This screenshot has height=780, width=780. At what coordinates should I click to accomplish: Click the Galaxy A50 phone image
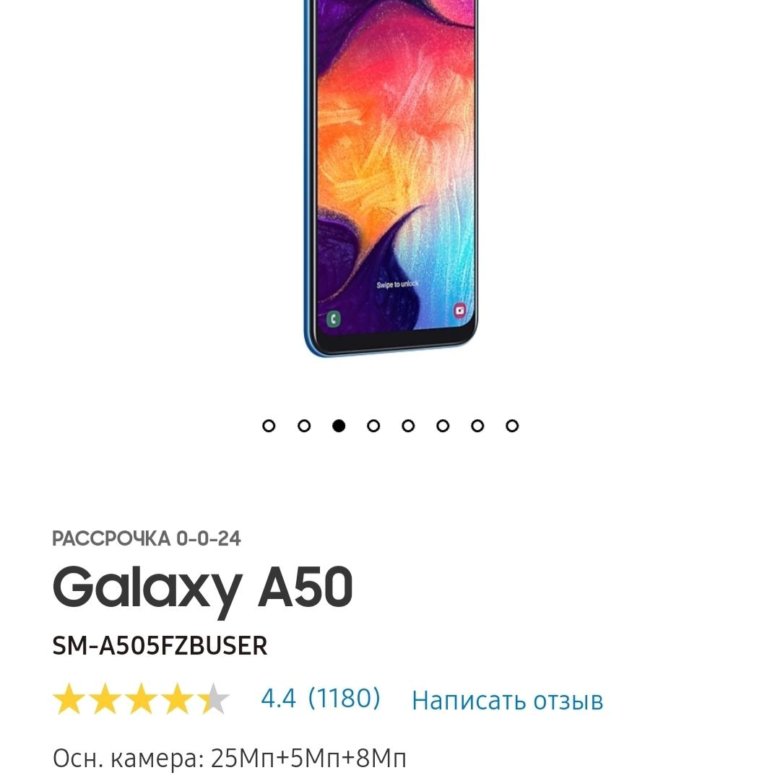click(x=391, y=178)
